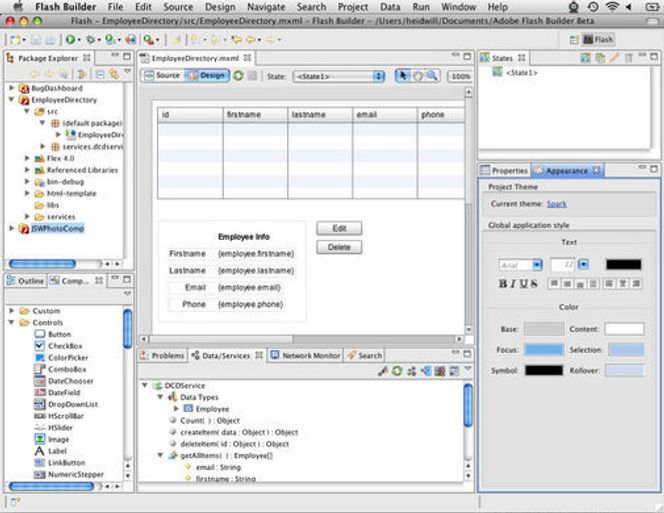Click the email column header
Image resolution: width=664 pixels, height=513 pixels.
tap(385, 114)
